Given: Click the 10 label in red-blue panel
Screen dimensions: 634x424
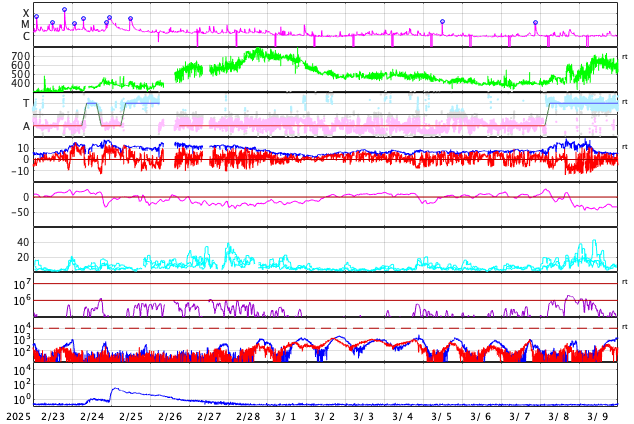Looking at the screenshot, I should (x=24, y=148).
